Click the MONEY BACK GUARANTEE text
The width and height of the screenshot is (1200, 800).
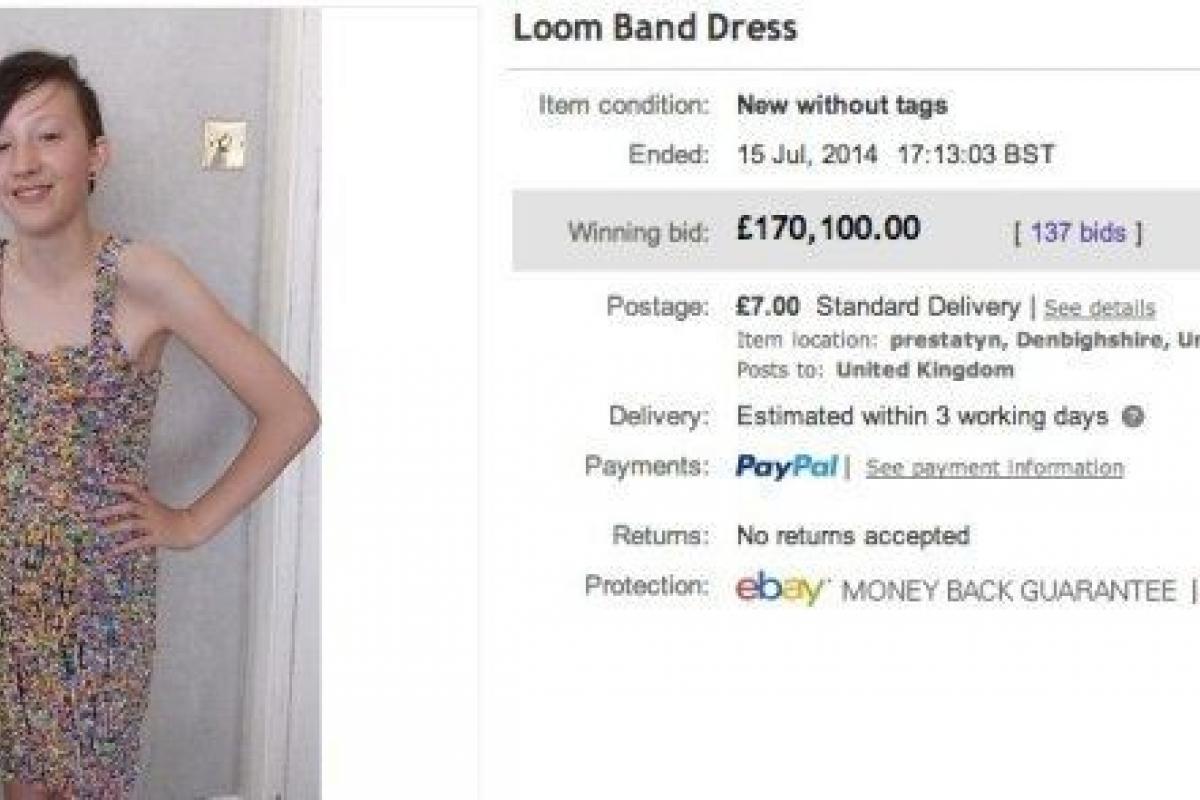tap(1009, 591)
